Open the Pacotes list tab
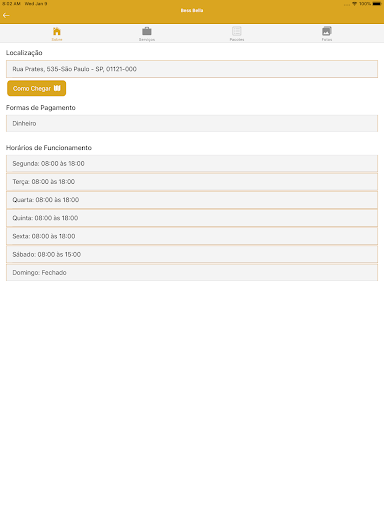The height and width of the screenshot is (512, 384). pos(237,31)
